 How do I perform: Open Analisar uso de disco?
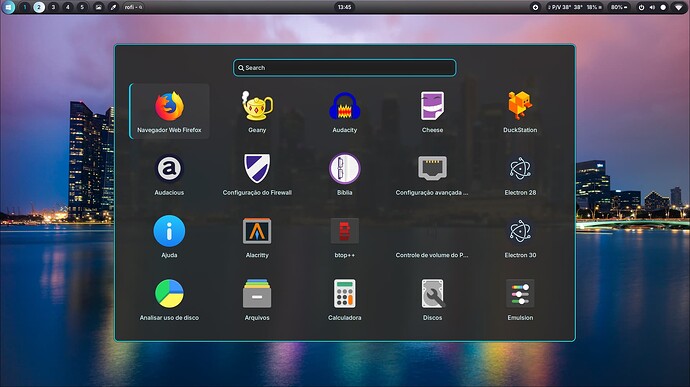(x=169, y=299)
